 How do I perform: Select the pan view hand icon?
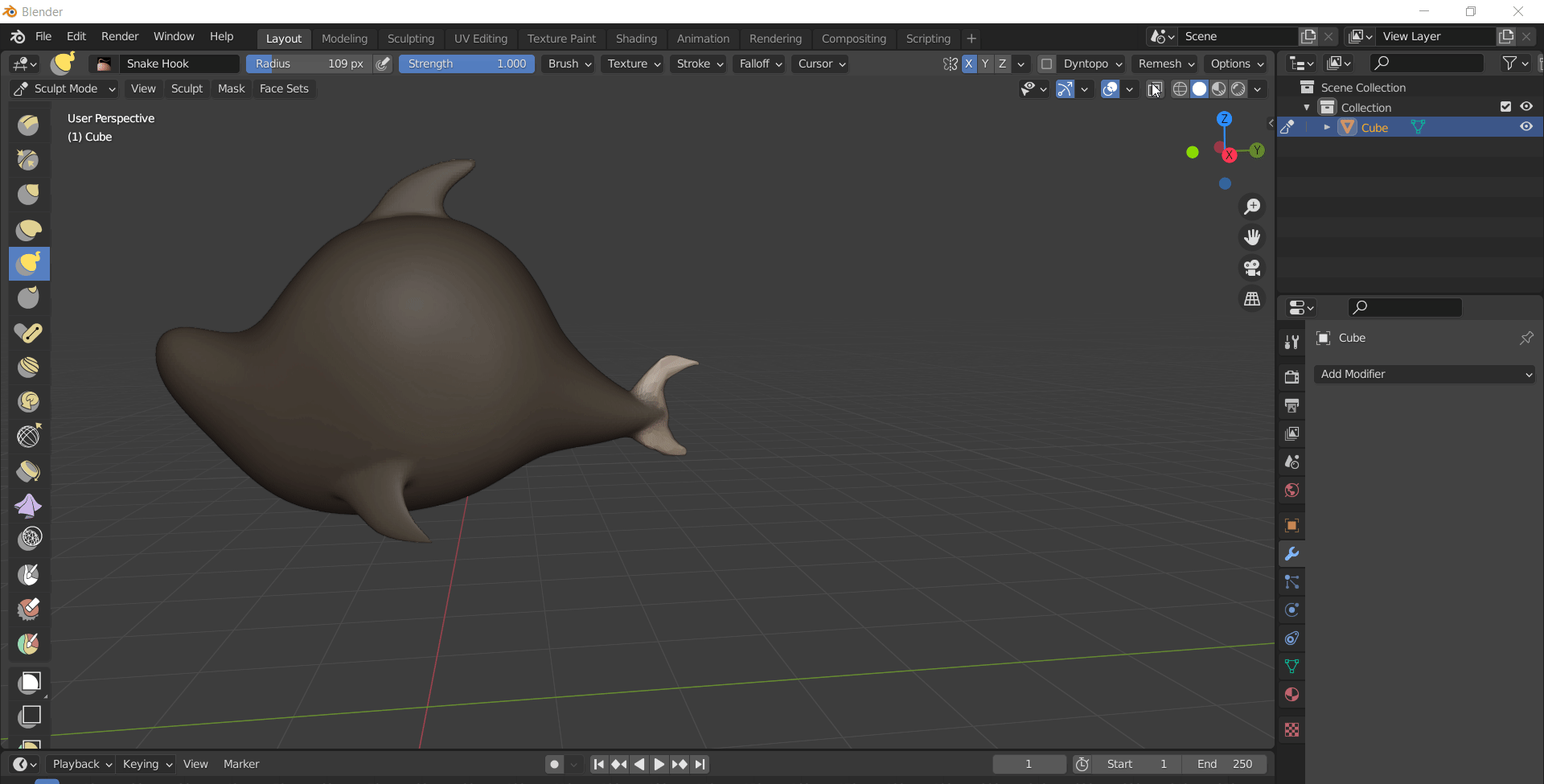(x=1252, y=237)
